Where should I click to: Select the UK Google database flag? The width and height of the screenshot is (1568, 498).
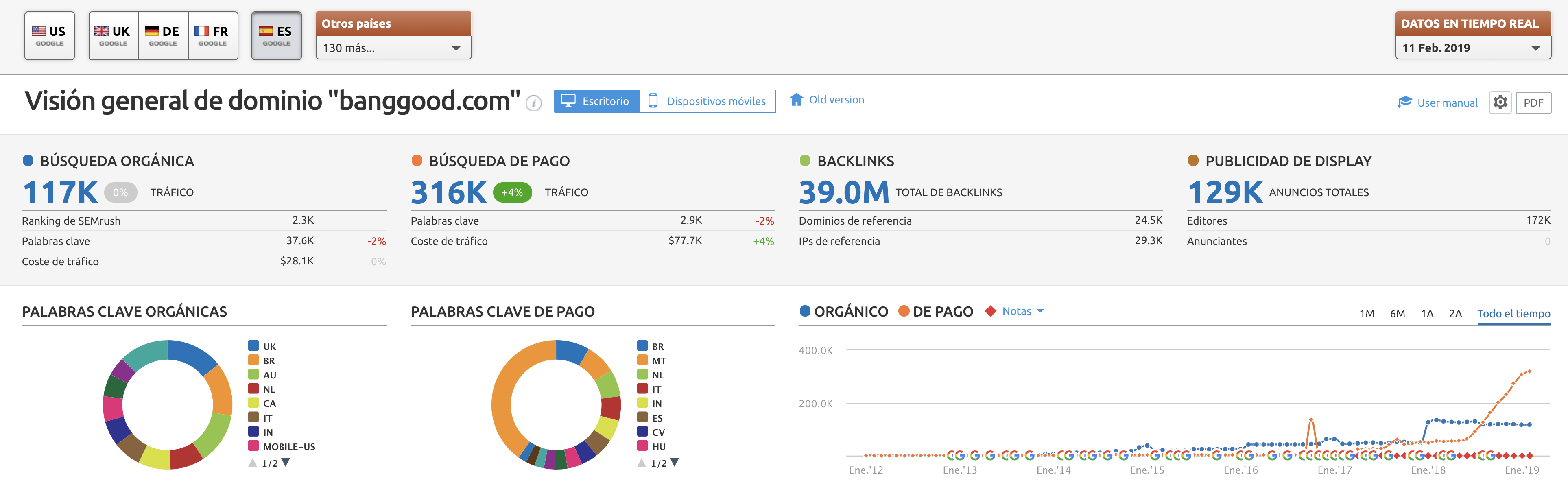(x=113, y=36)
